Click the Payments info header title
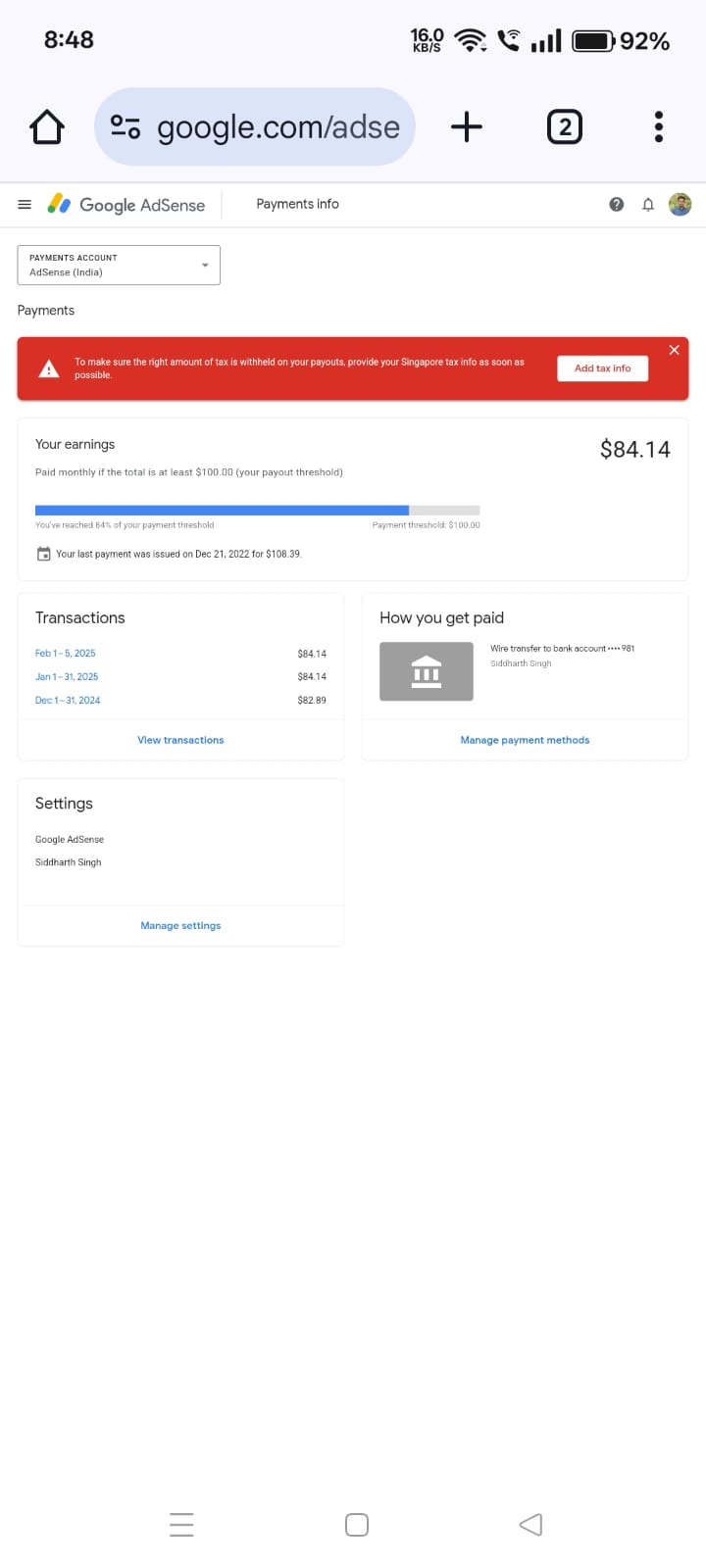The width and height of the screenshot is (706, 1568). click(297, 204)
